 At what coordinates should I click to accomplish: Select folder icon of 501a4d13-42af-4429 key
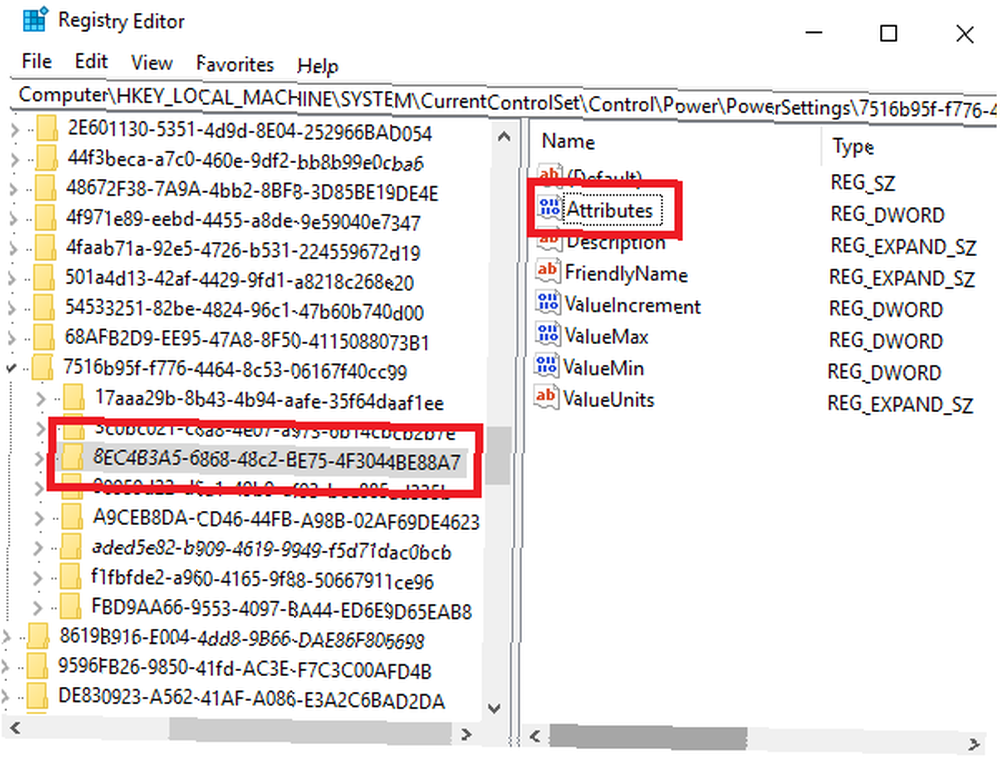[x=45, y=277]
